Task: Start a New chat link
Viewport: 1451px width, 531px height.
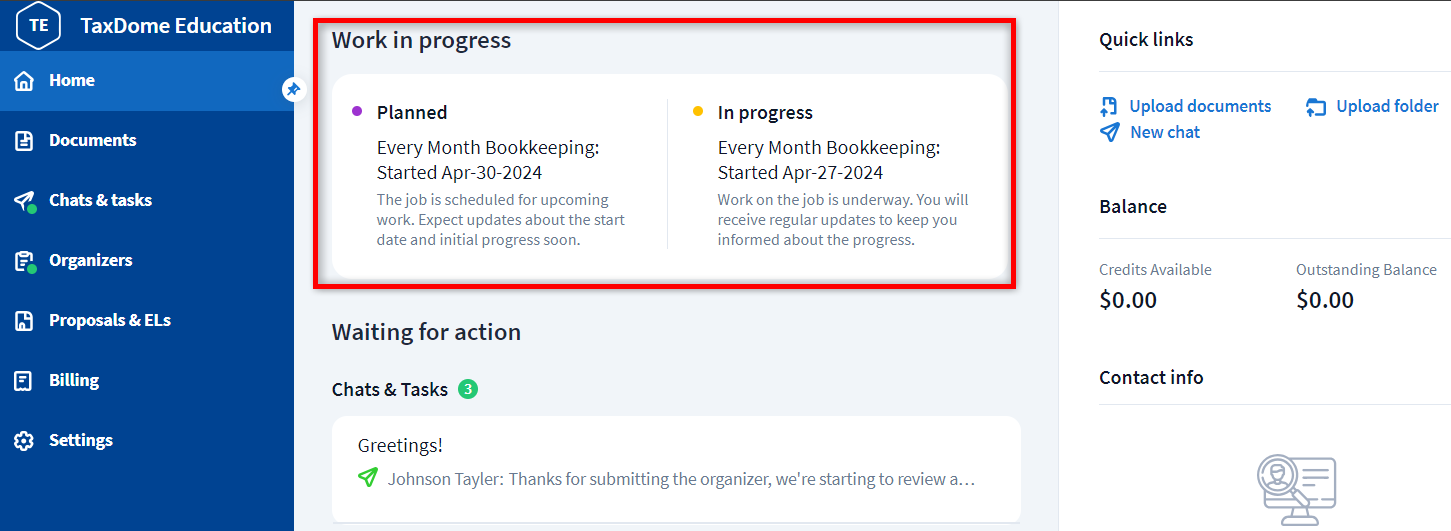Action: coord(1165,133)
